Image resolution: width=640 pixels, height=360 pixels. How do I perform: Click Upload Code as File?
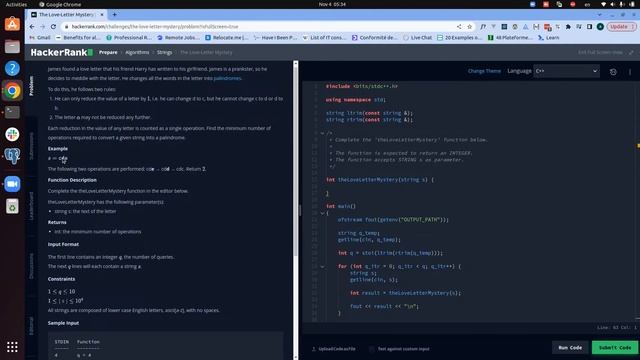coord(333,349)
